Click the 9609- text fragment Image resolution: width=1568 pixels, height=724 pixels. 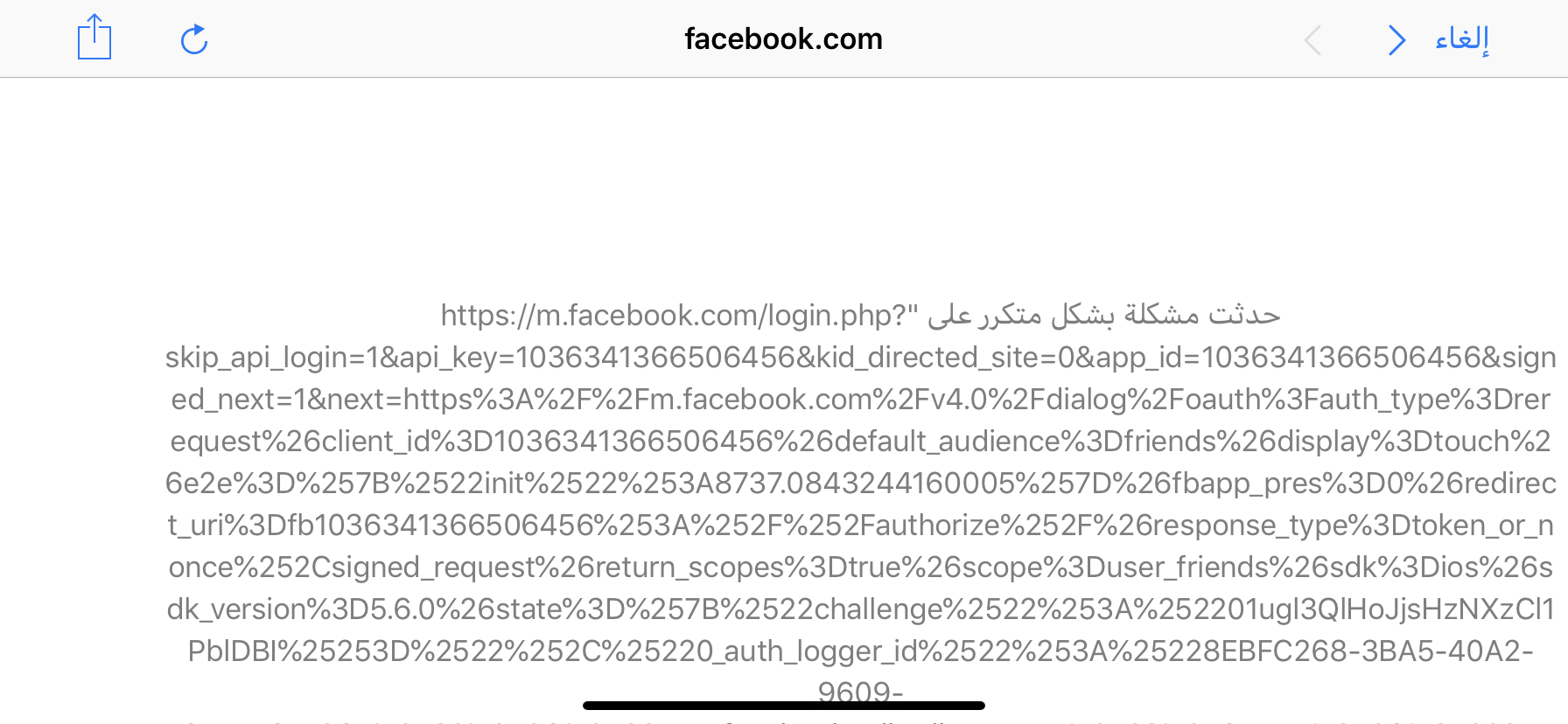click(860, 691)
